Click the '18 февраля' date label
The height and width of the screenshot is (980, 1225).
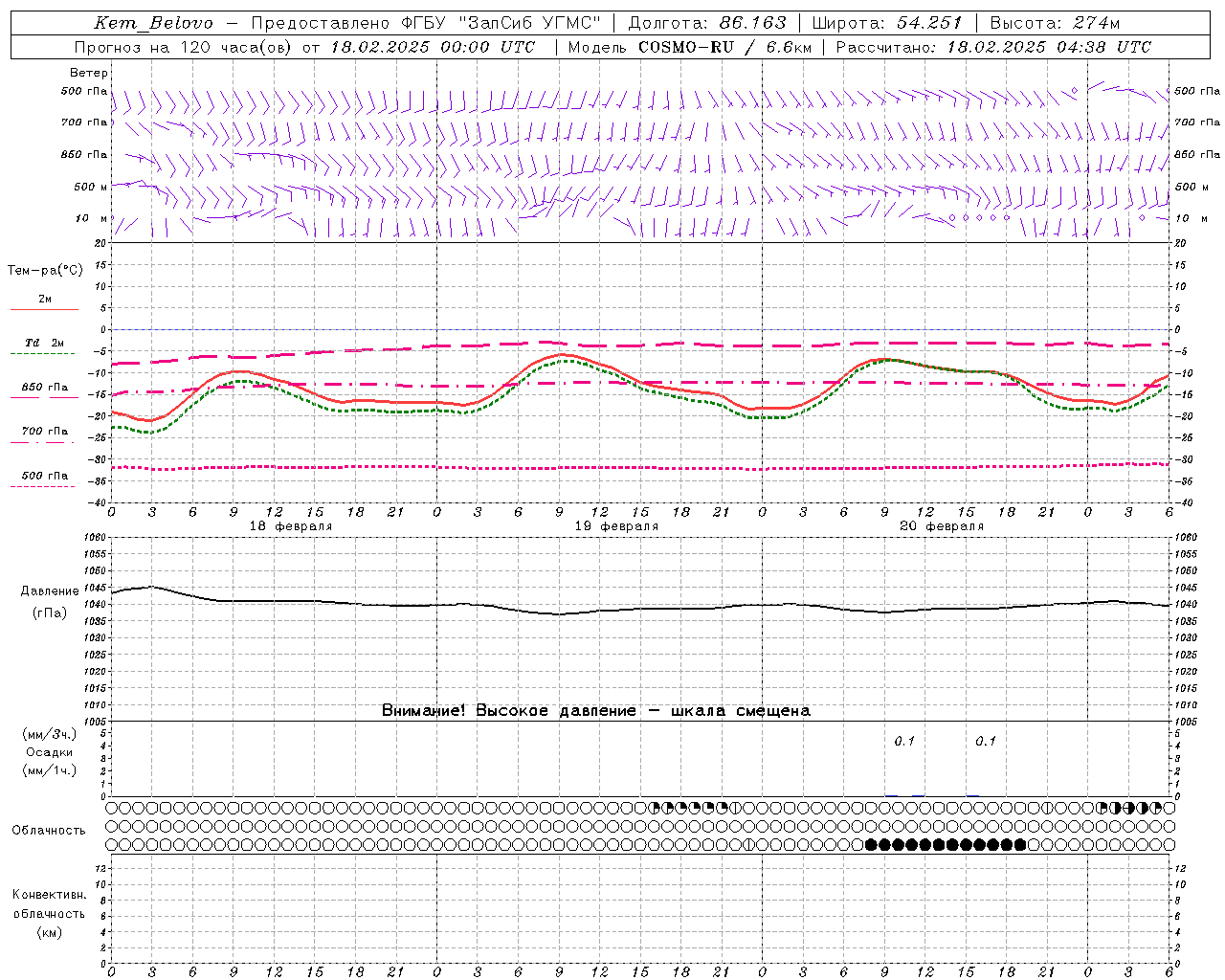pyautogui.click(x=291, y=526)
